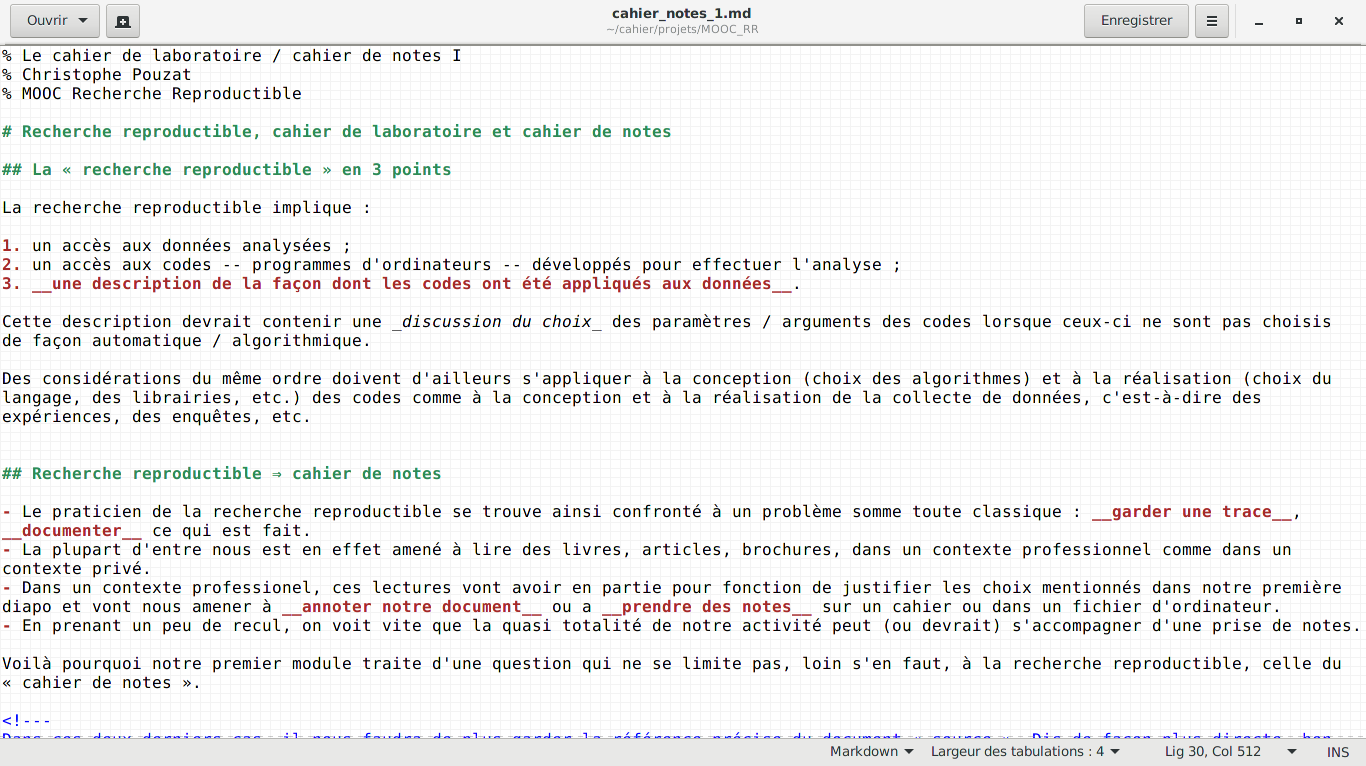
Task: Open the Largeur des tabulations dropdown
Action: (x=1025, y=752)
